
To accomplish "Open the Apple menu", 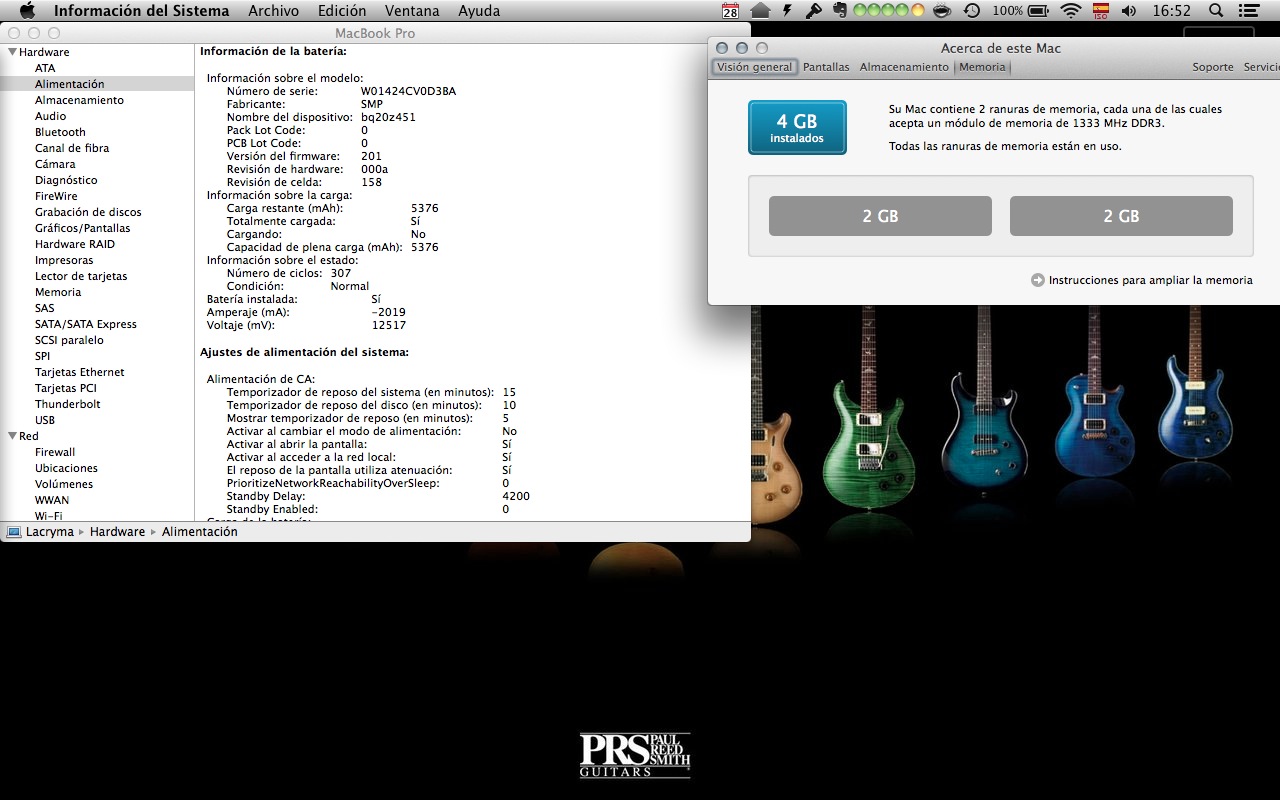I will (x=27, y=11).
